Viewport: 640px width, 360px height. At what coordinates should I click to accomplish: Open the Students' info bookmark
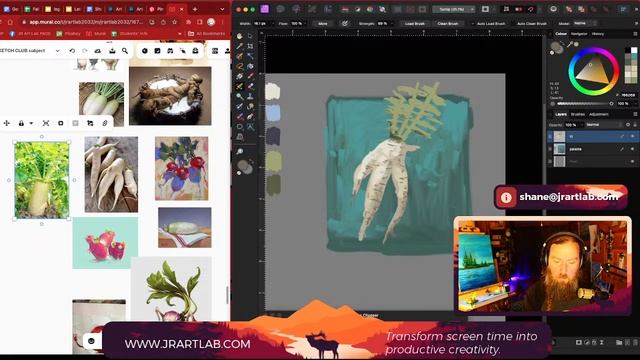click(x=129, y=34)
